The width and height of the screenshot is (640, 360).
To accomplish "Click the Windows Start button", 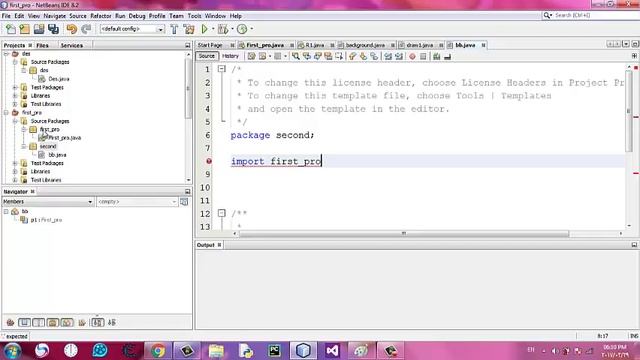I will click(11, 351).
